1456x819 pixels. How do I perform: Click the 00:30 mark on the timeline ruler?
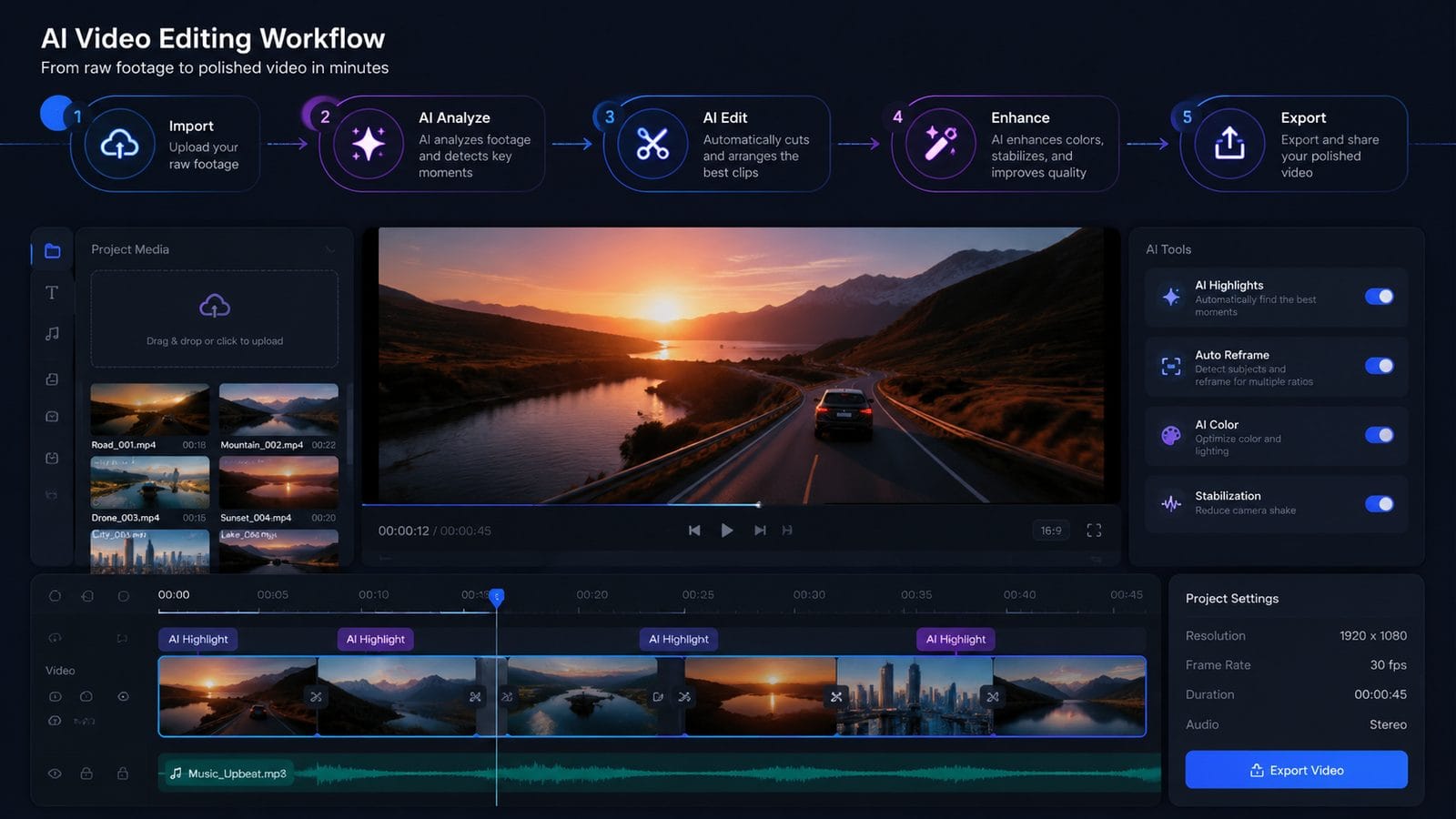click(x=809, y=595)
